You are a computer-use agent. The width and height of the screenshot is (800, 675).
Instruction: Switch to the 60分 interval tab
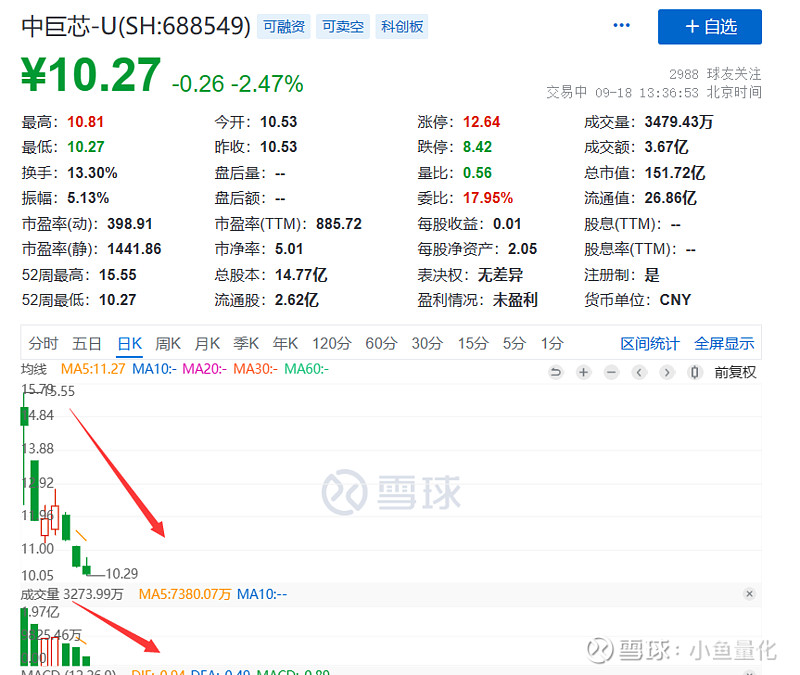coord(381,343)
